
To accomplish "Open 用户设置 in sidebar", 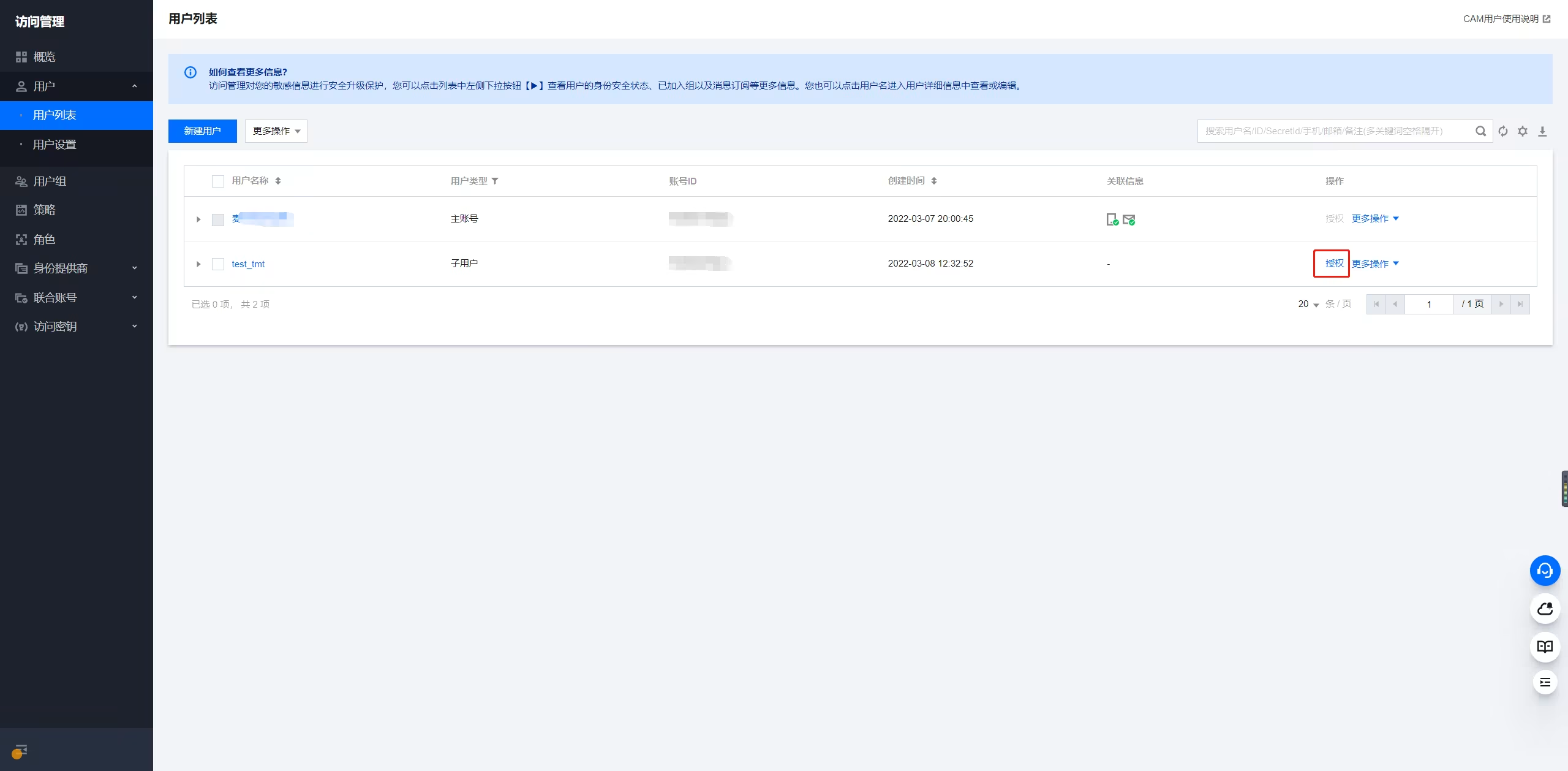I will coord(55,145).
